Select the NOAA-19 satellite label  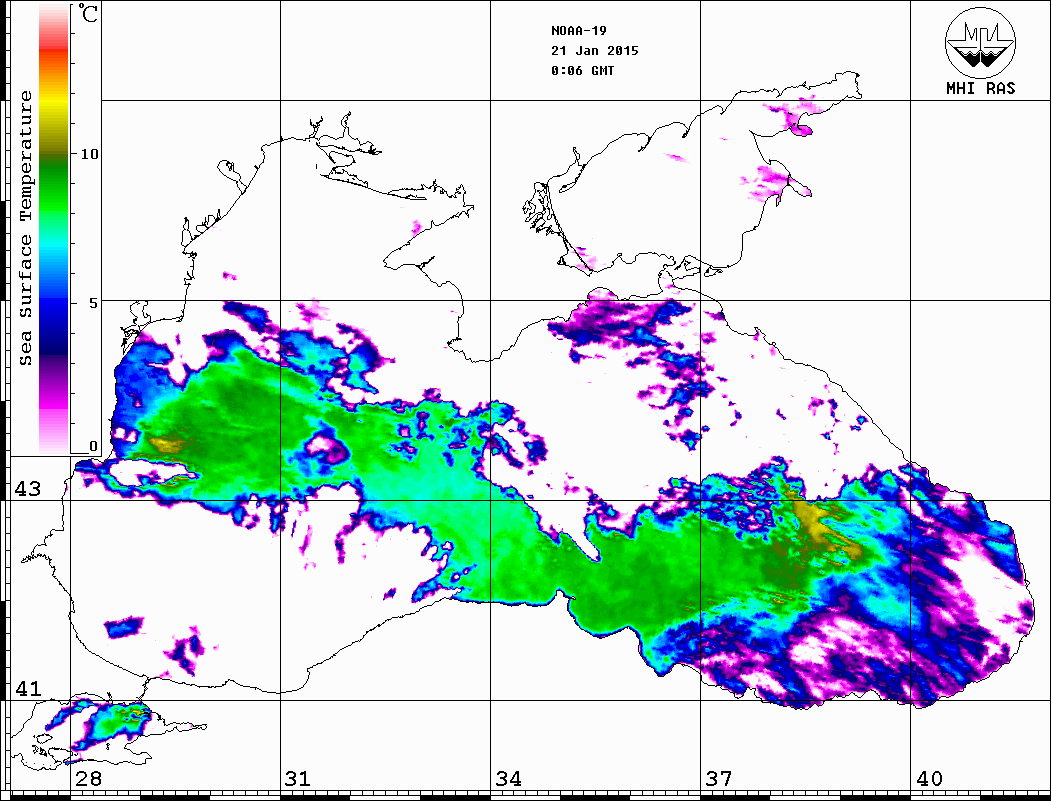[578, 30]
